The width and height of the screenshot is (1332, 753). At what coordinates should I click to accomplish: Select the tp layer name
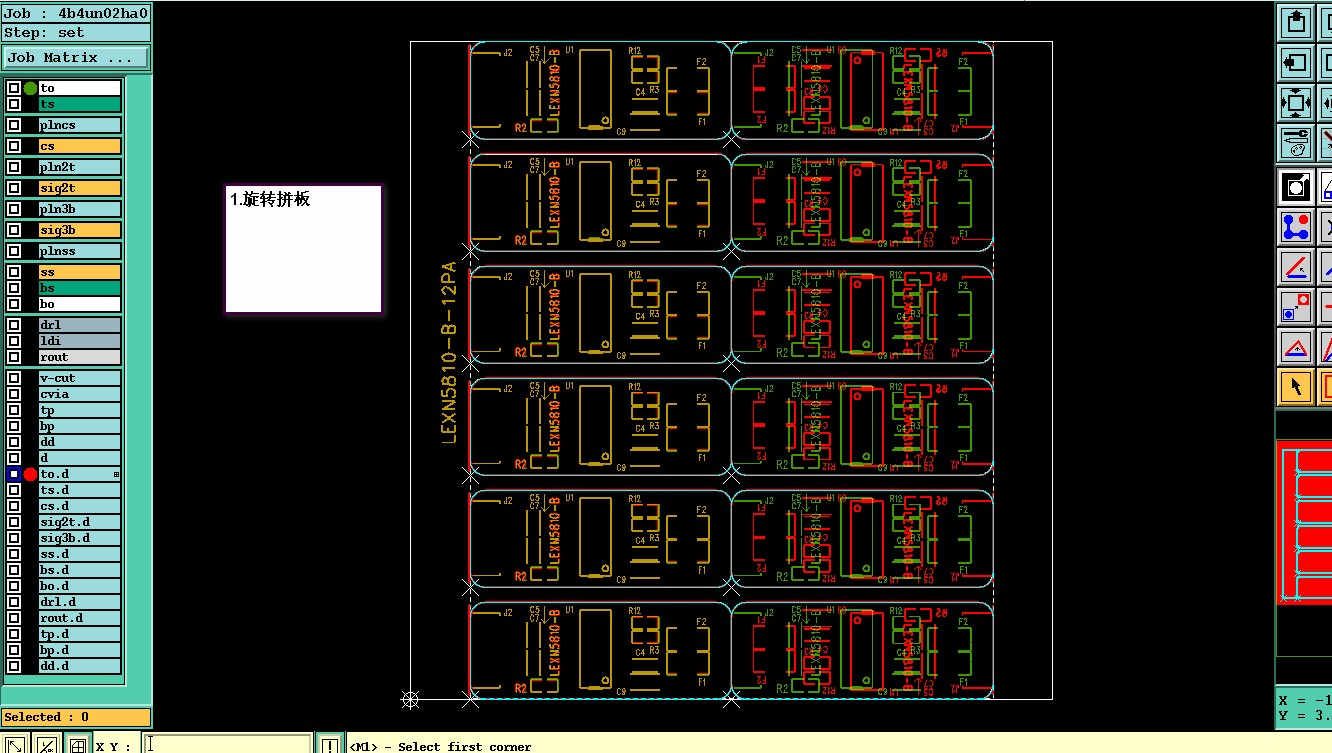click(x=80, y=410)
